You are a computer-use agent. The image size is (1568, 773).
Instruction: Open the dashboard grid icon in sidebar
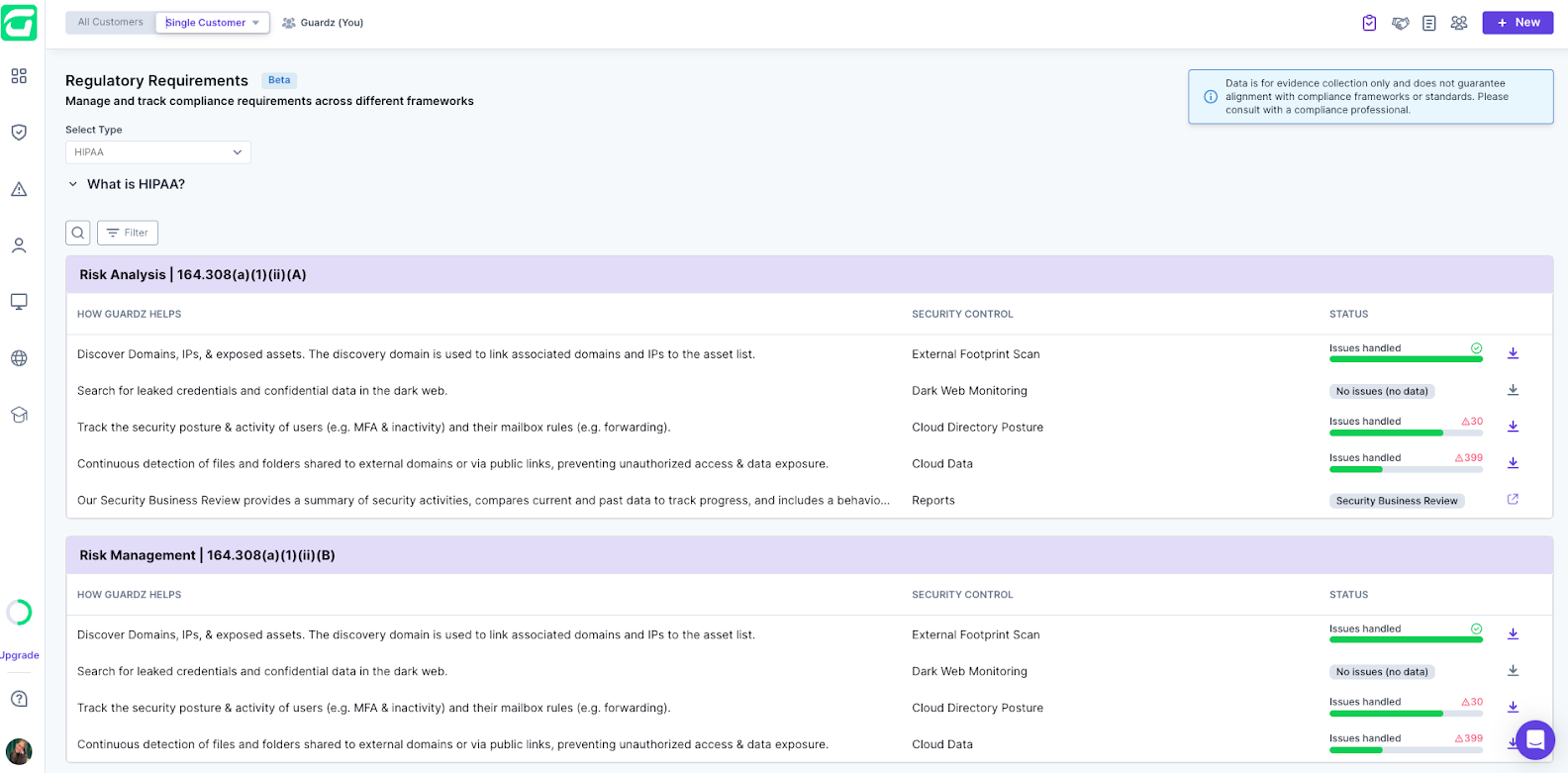tap(19, 76)
